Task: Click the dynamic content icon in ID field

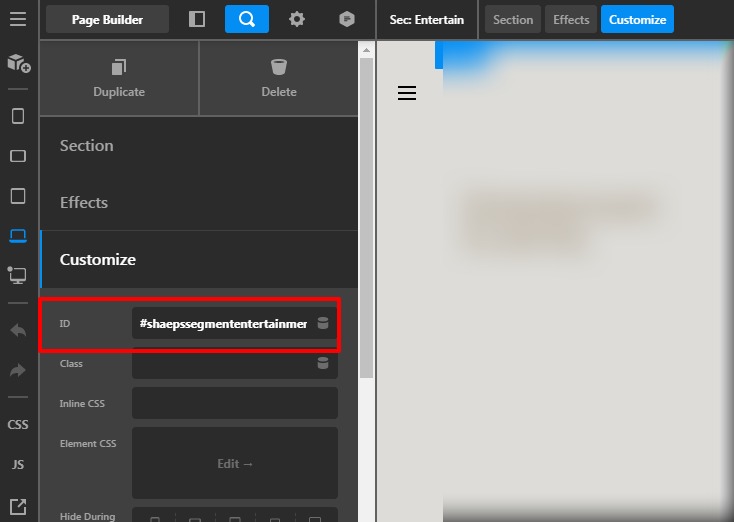Action: 323,323
